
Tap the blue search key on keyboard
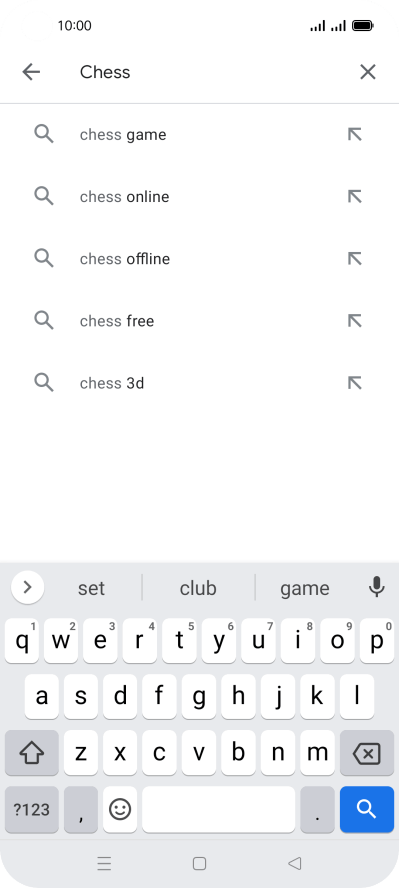[x=367, y=809]
